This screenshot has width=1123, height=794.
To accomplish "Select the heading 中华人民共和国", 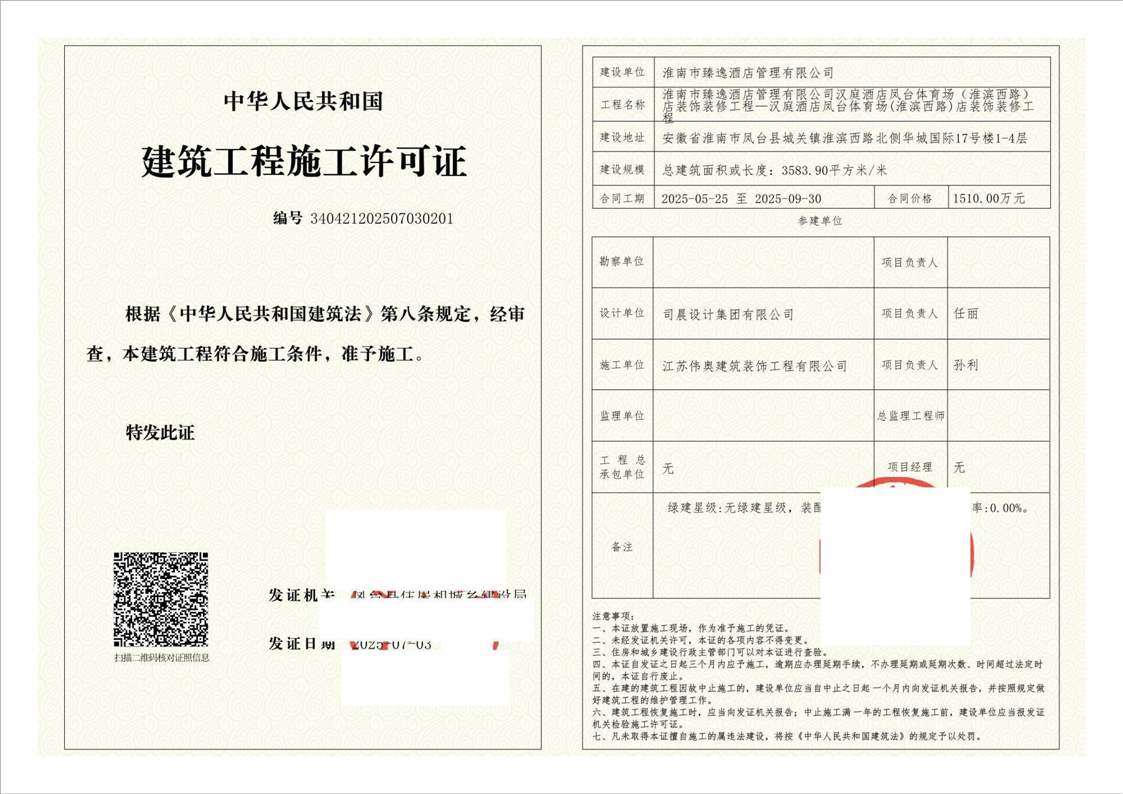I will [304, 102].
